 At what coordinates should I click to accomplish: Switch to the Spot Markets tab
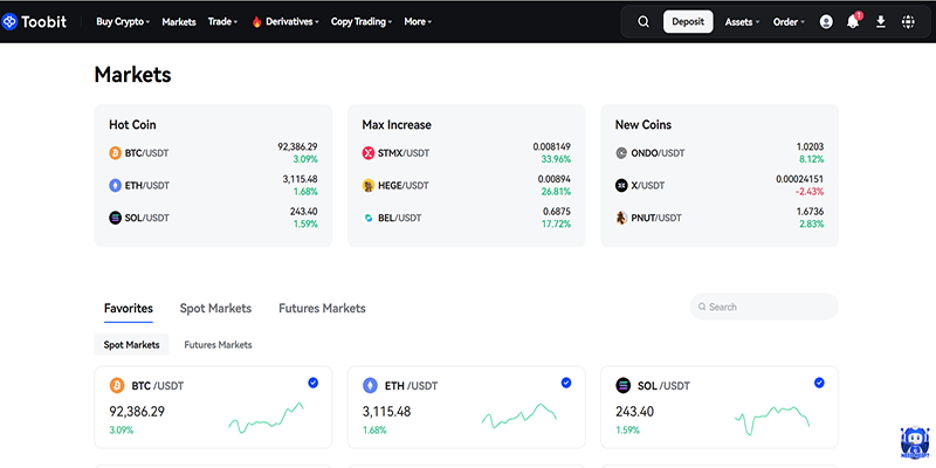coord(215,308)
